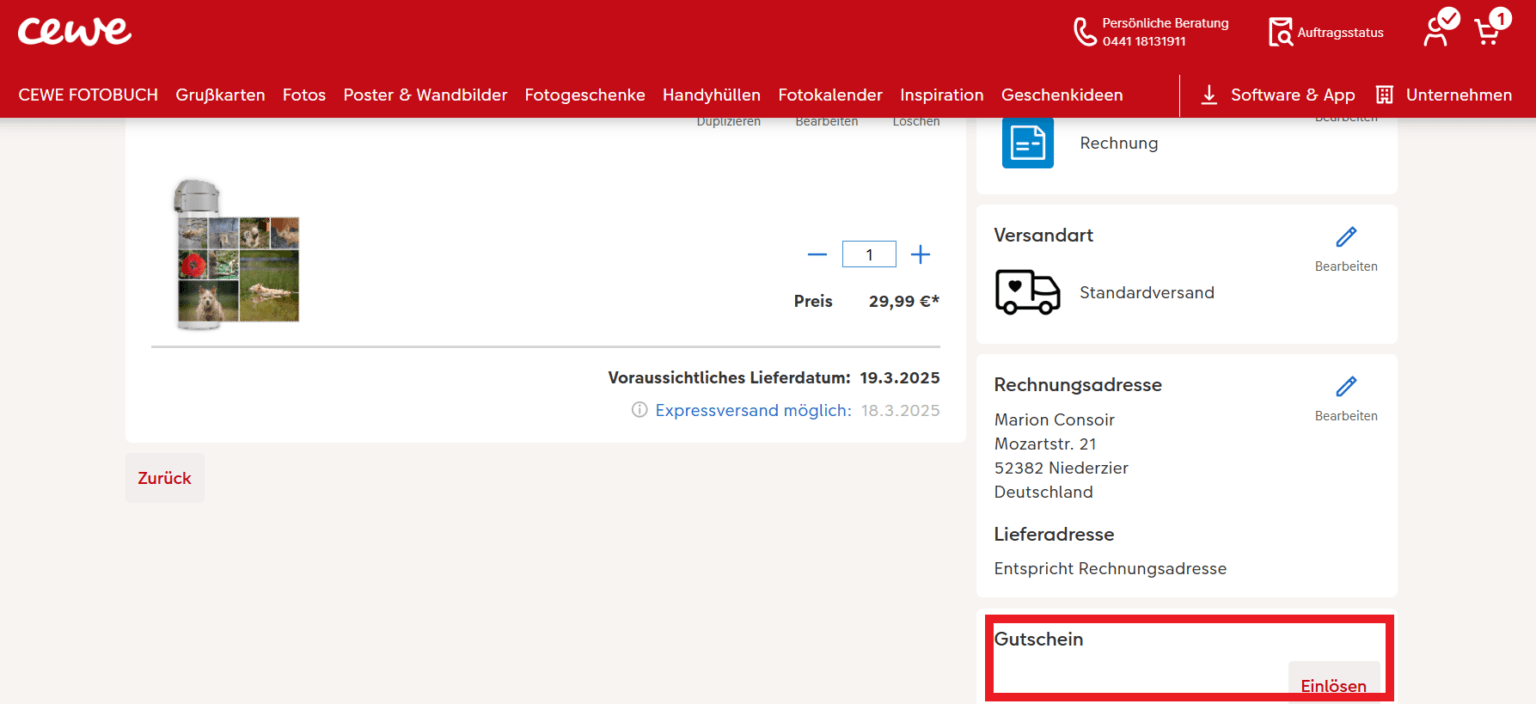Click the phone icon for Persönliche Beratung
1536x704 pixels.
[1086, 31]
